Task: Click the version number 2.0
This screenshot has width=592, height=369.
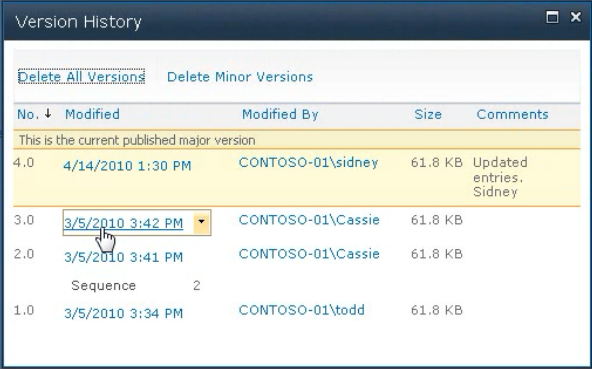Action: [x=24, y=254]
